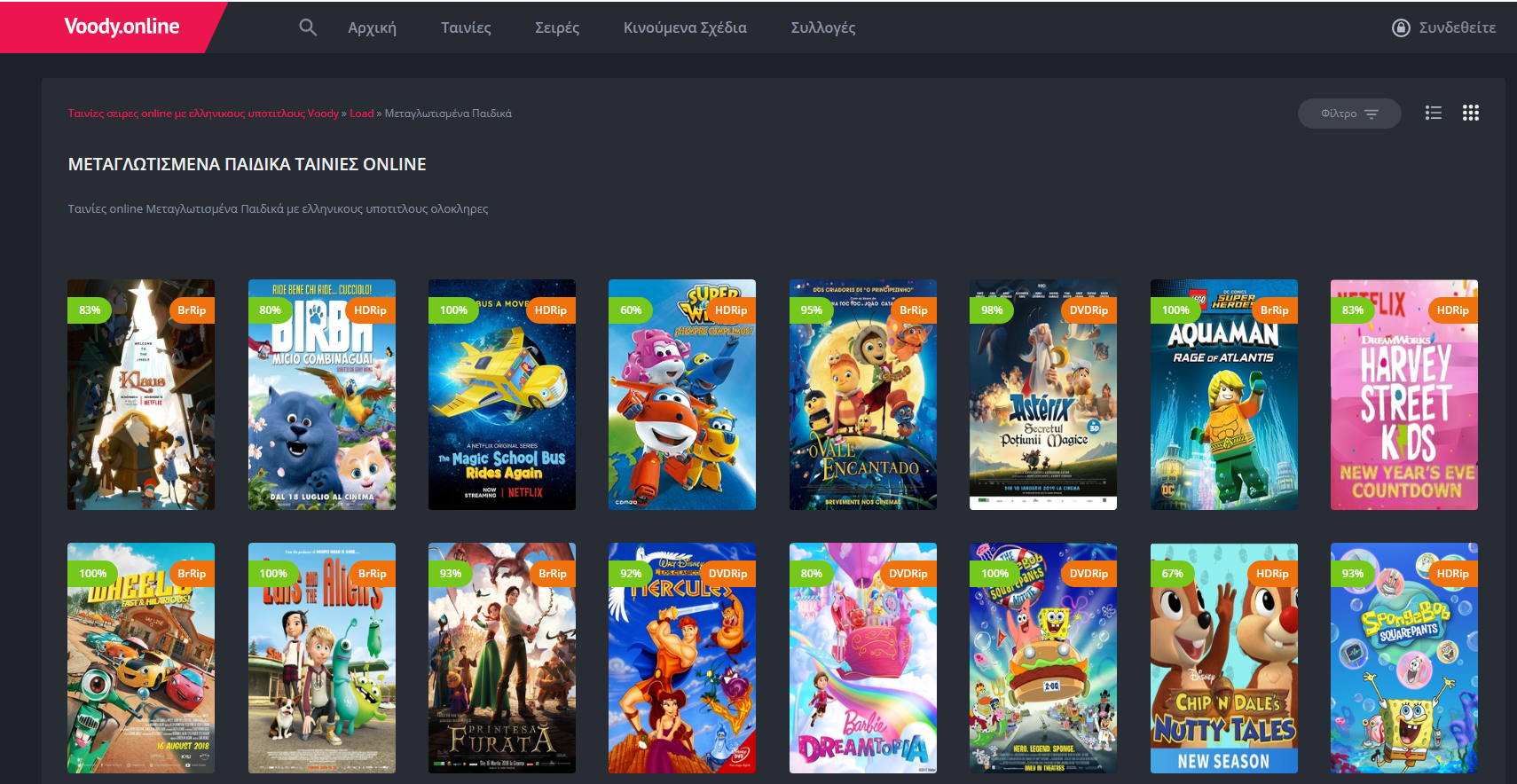Click the 67% rating on Chip 'n Dale's
Viewport: 1517px width, 784px height.
[x=1173, y=574]
